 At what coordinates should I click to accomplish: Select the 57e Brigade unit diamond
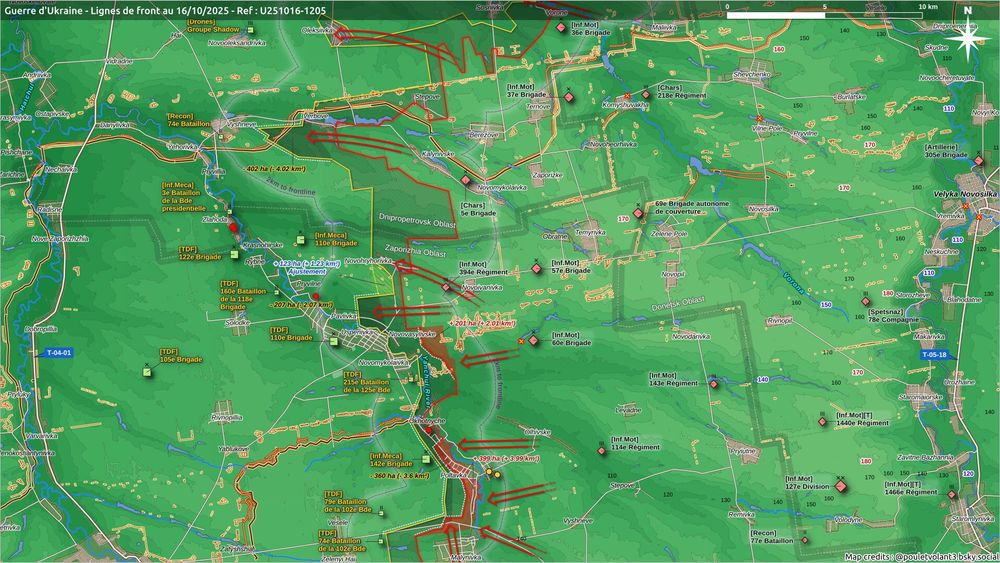536,268
